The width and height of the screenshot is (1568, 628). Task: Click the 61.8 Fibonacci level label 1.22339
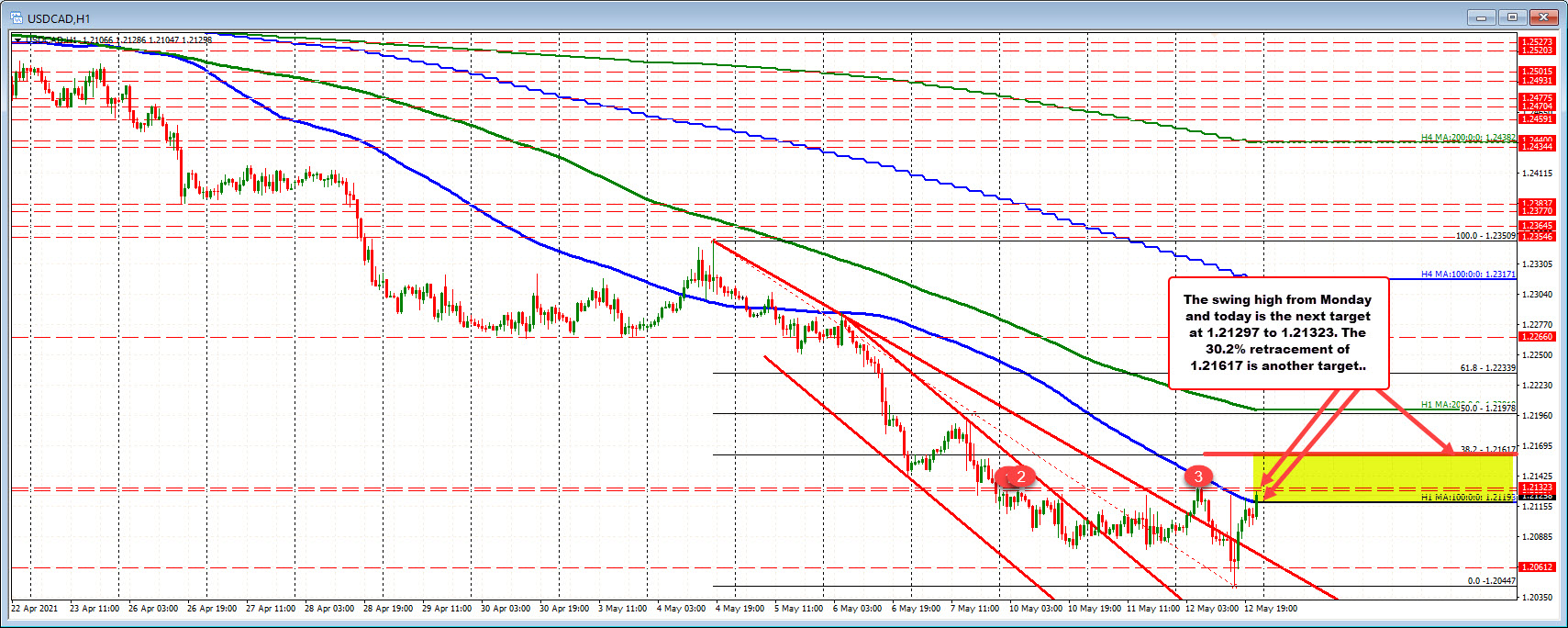point(1487,368)
